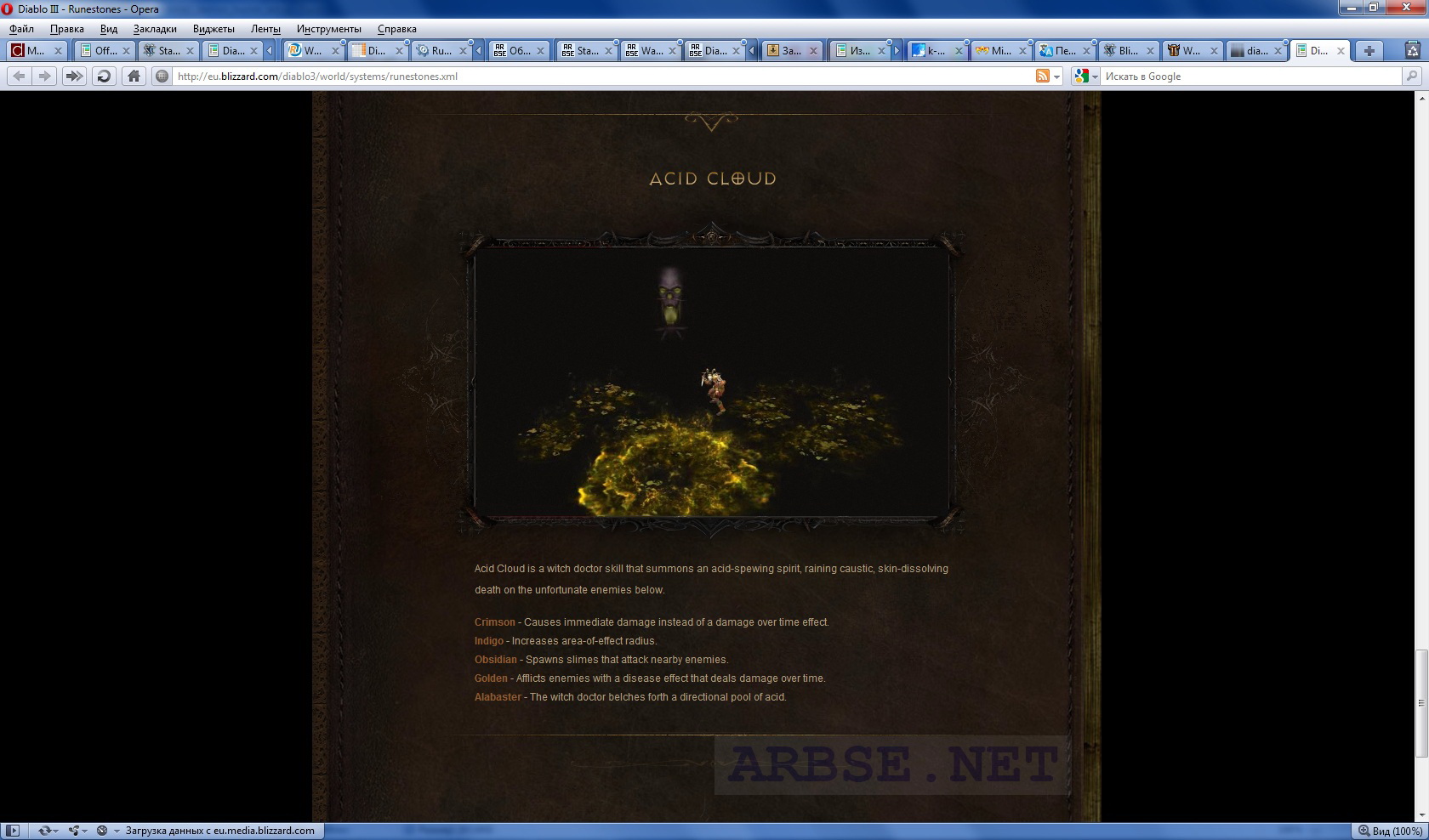Collapse tab group arrow before 'За...' tab

(x=752, y=51)
